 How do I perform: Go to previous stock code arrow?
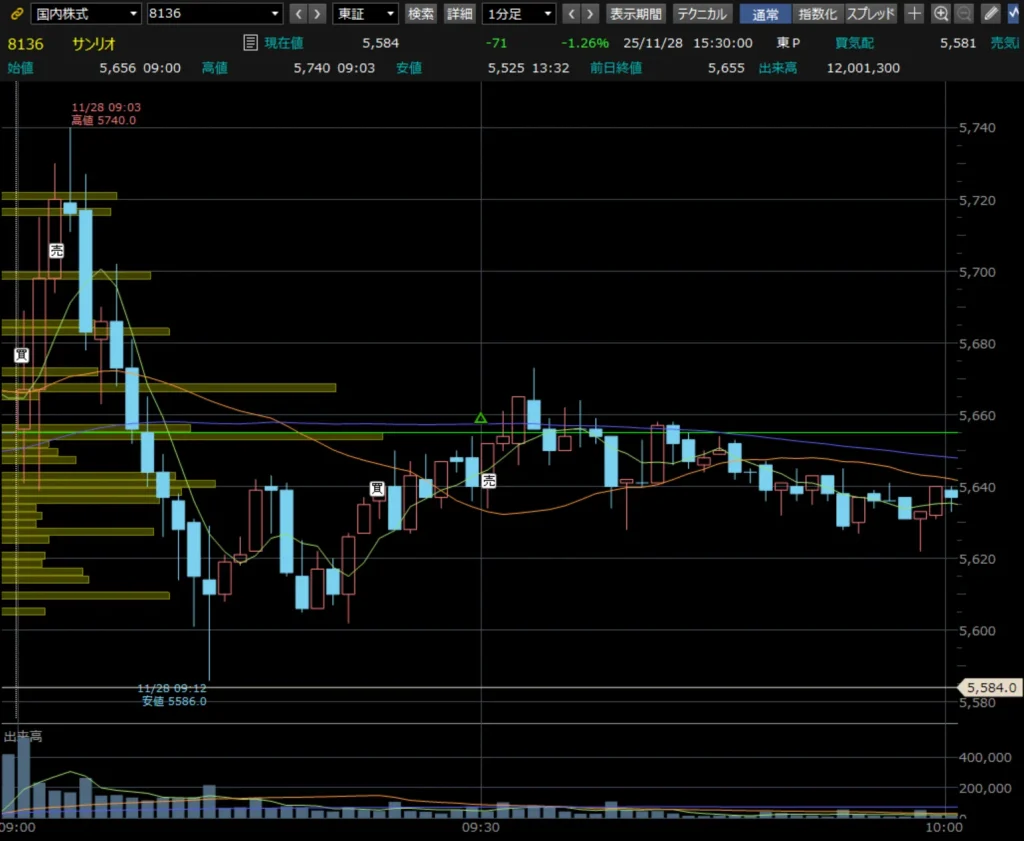click(x=298, y=14)
